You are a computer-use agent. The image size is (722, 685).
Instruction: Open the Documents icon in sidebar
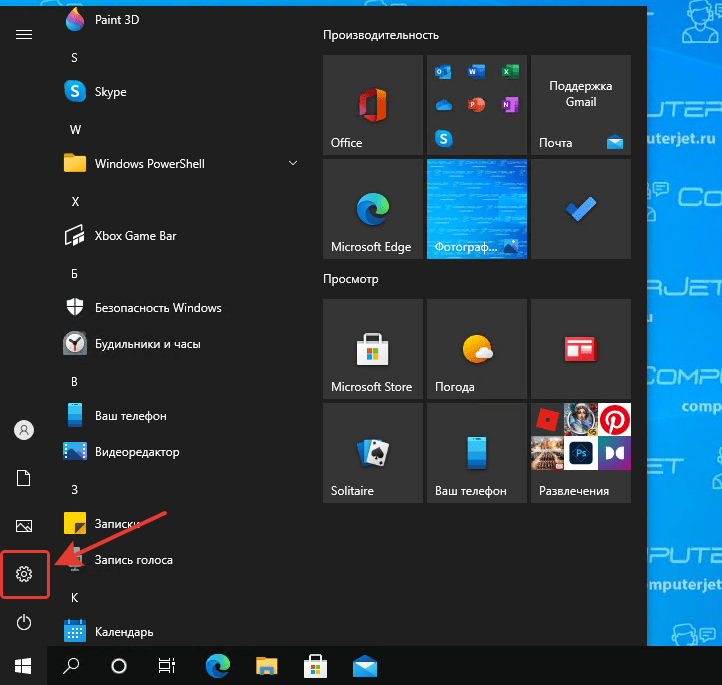coord(25,478)
